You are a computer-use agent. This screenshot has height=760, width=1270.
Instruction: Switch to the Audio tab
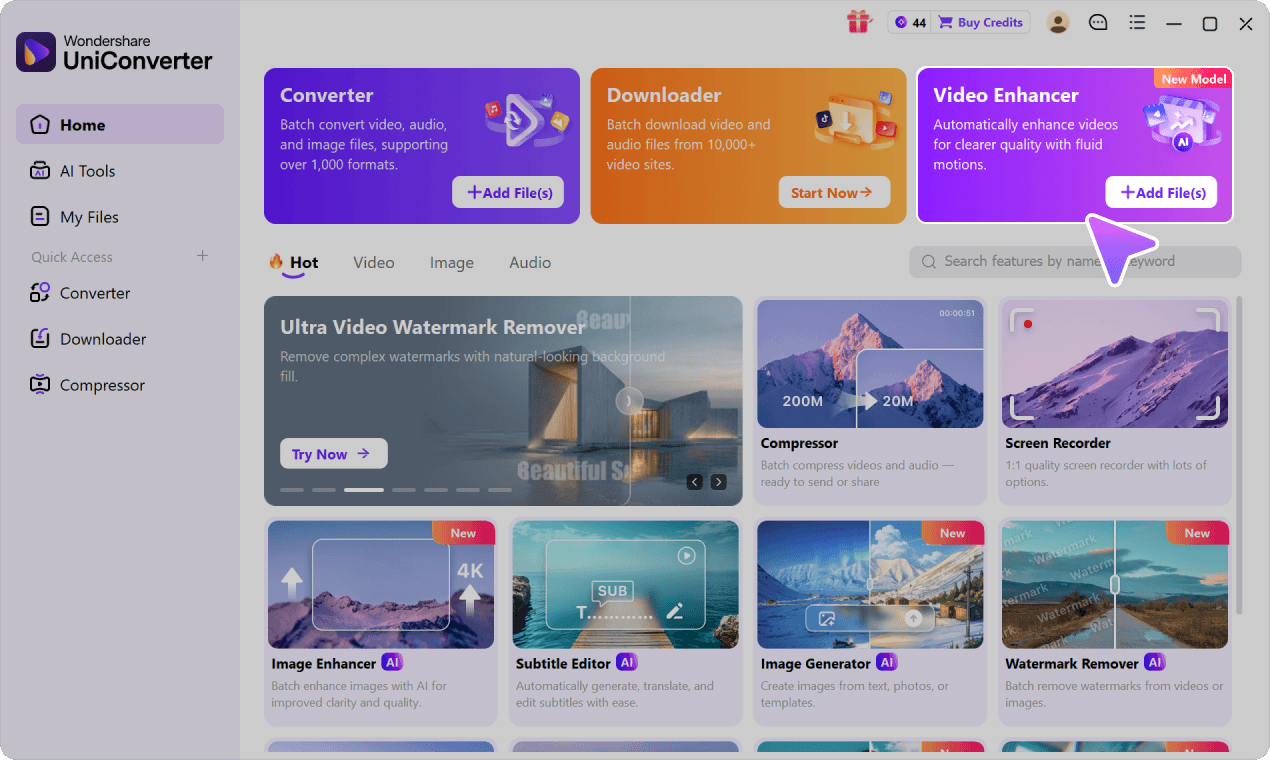pyautogui.click(x=530, y=262)
